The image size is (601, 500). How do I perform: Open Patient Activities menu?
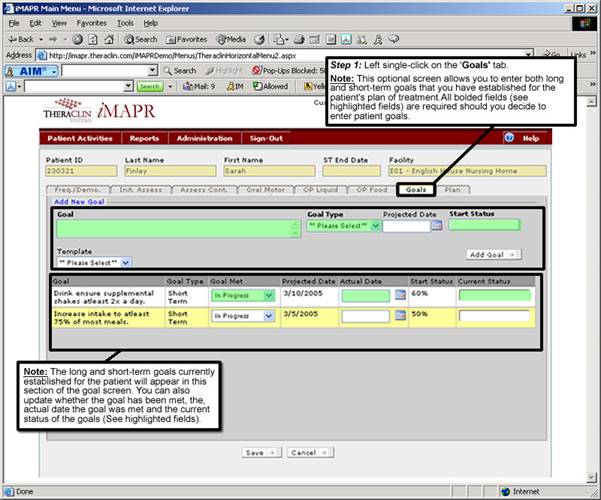click(x=80, y=138)
